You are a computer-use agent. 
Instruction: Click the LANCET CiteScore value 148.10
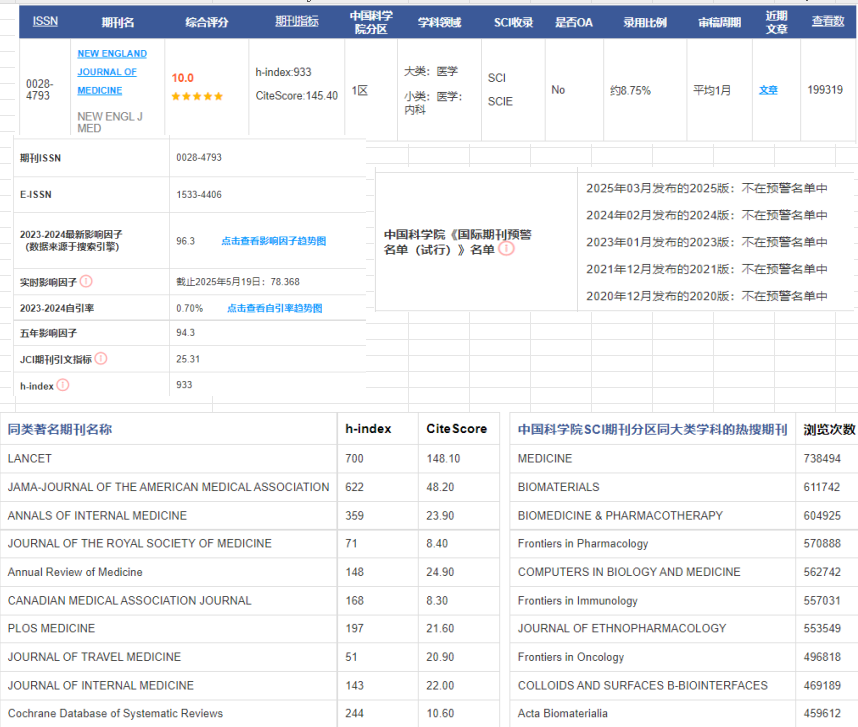click(443, 458)
